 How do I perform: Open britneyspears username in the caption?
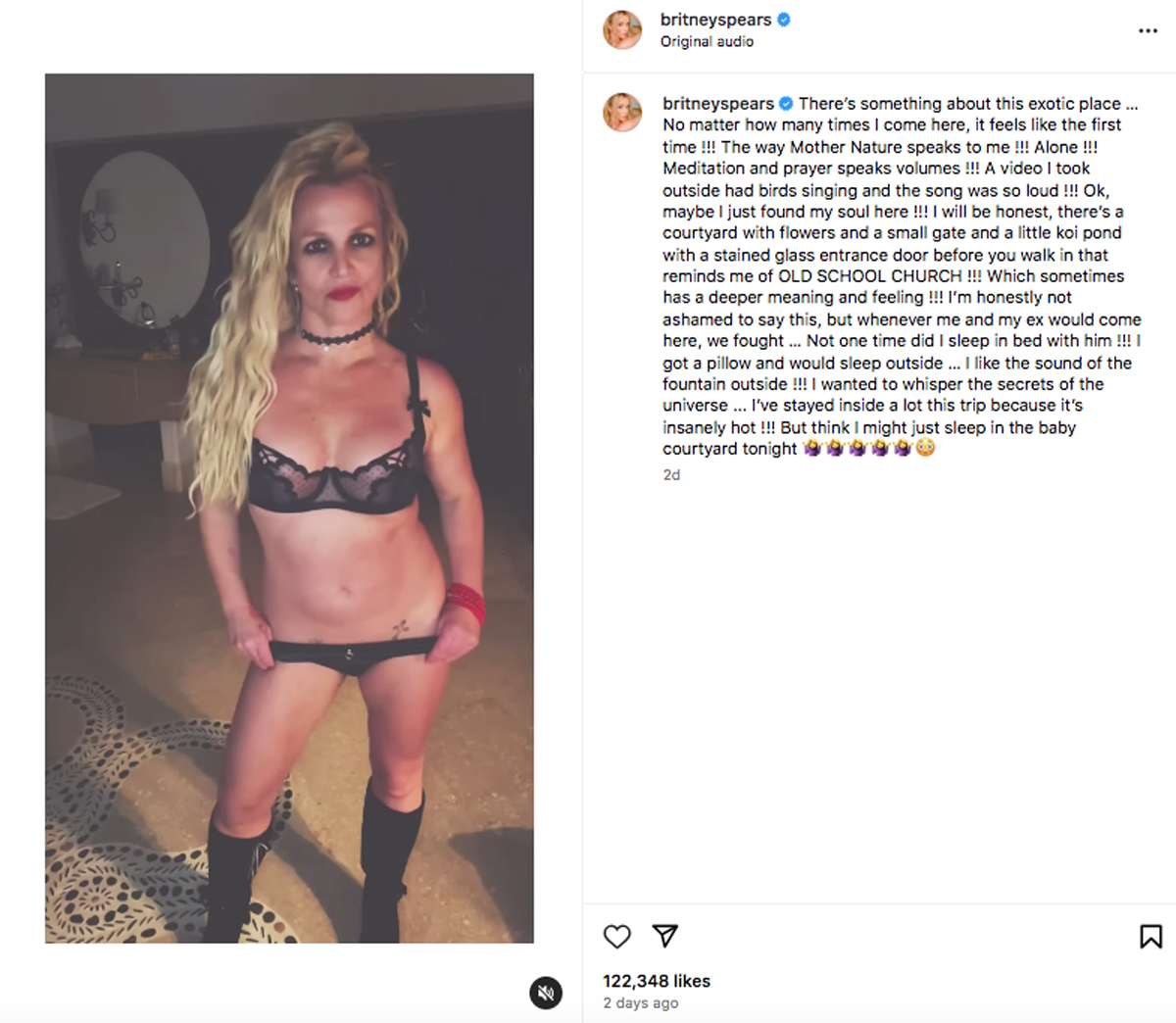(x=718, y=103)
